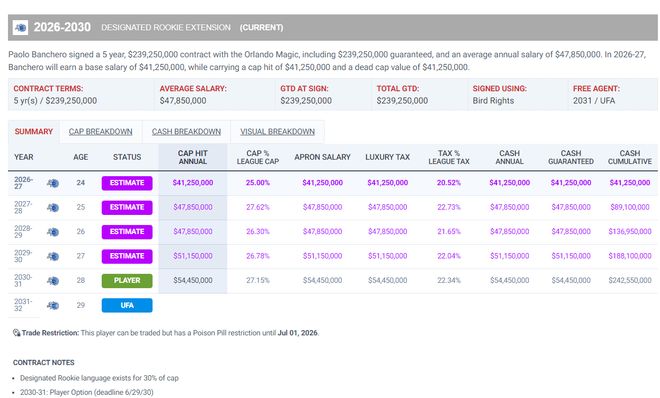The width and height of the screenshot is (660, 398).
Task: Click the 2026-27 cap hit $41,250,000
Action: (x=193, y=183)
